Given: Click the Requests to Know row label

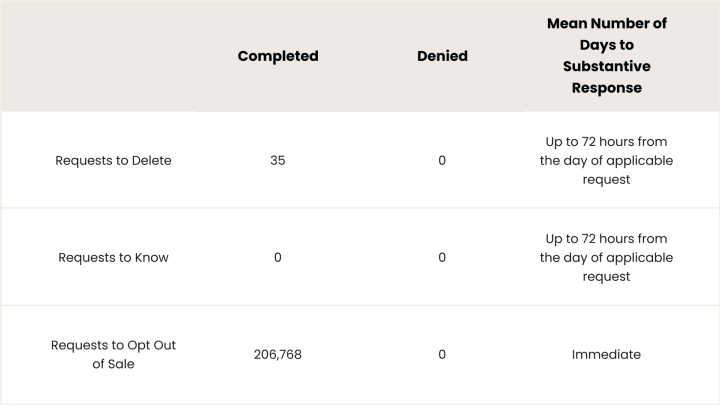Looking at the screenshot, I should pyautogui.click(x=113, y=258).
